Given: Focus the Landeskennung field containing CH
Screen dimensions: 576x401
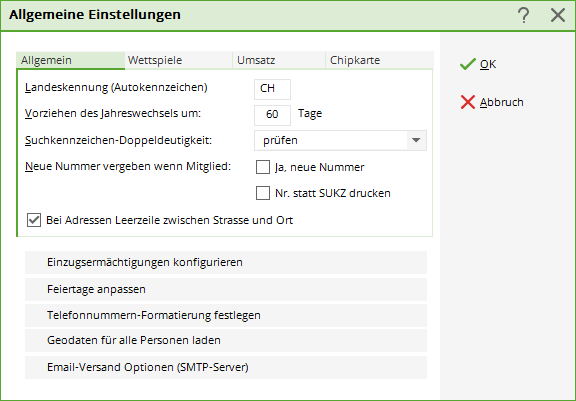Looking at the screenshot, I should coord(272,89).
